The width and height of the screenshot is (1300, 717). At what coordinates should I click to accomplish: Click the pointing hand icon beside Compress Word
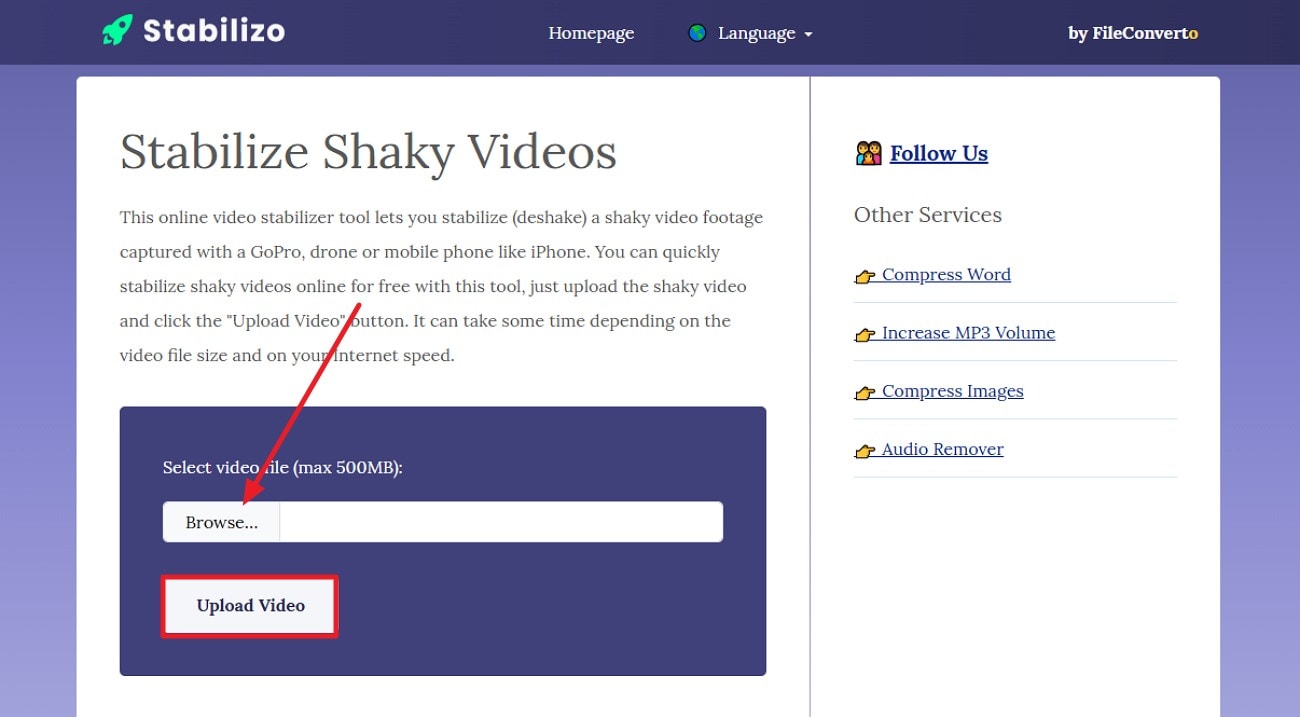(864, 277)
